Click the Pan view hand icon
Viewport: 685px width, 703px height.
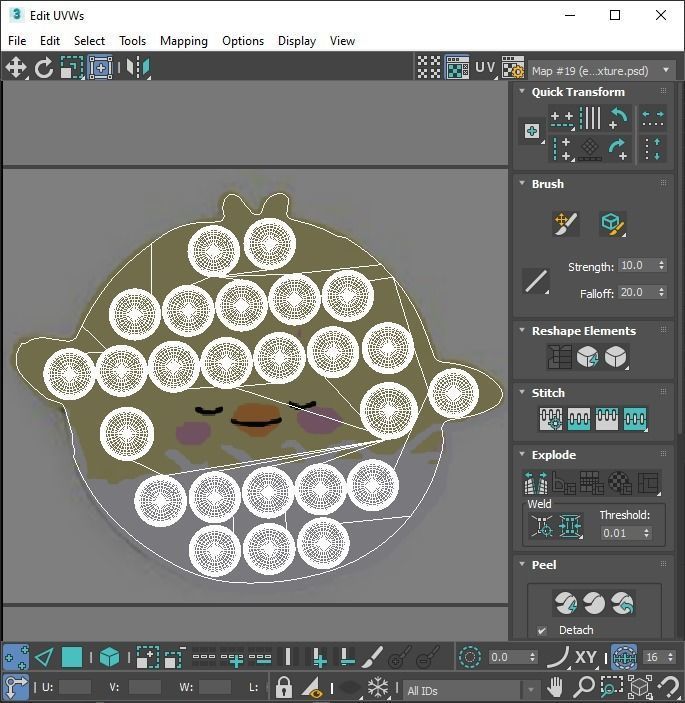pyautogui.click(x=555, y=686)
